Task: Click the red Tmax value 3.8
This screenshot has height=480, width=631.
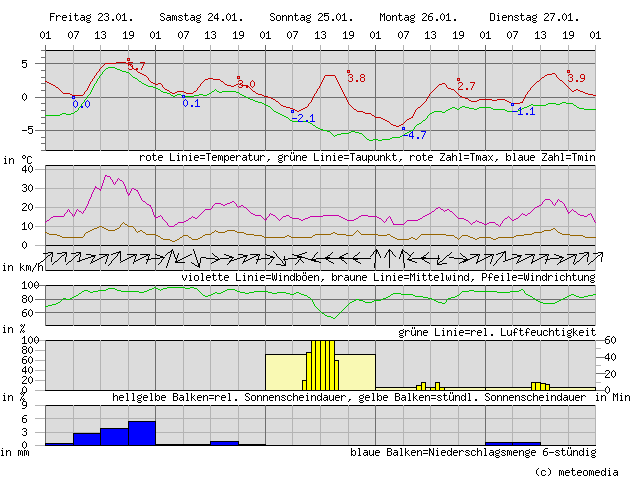Action: coord(356,78)
